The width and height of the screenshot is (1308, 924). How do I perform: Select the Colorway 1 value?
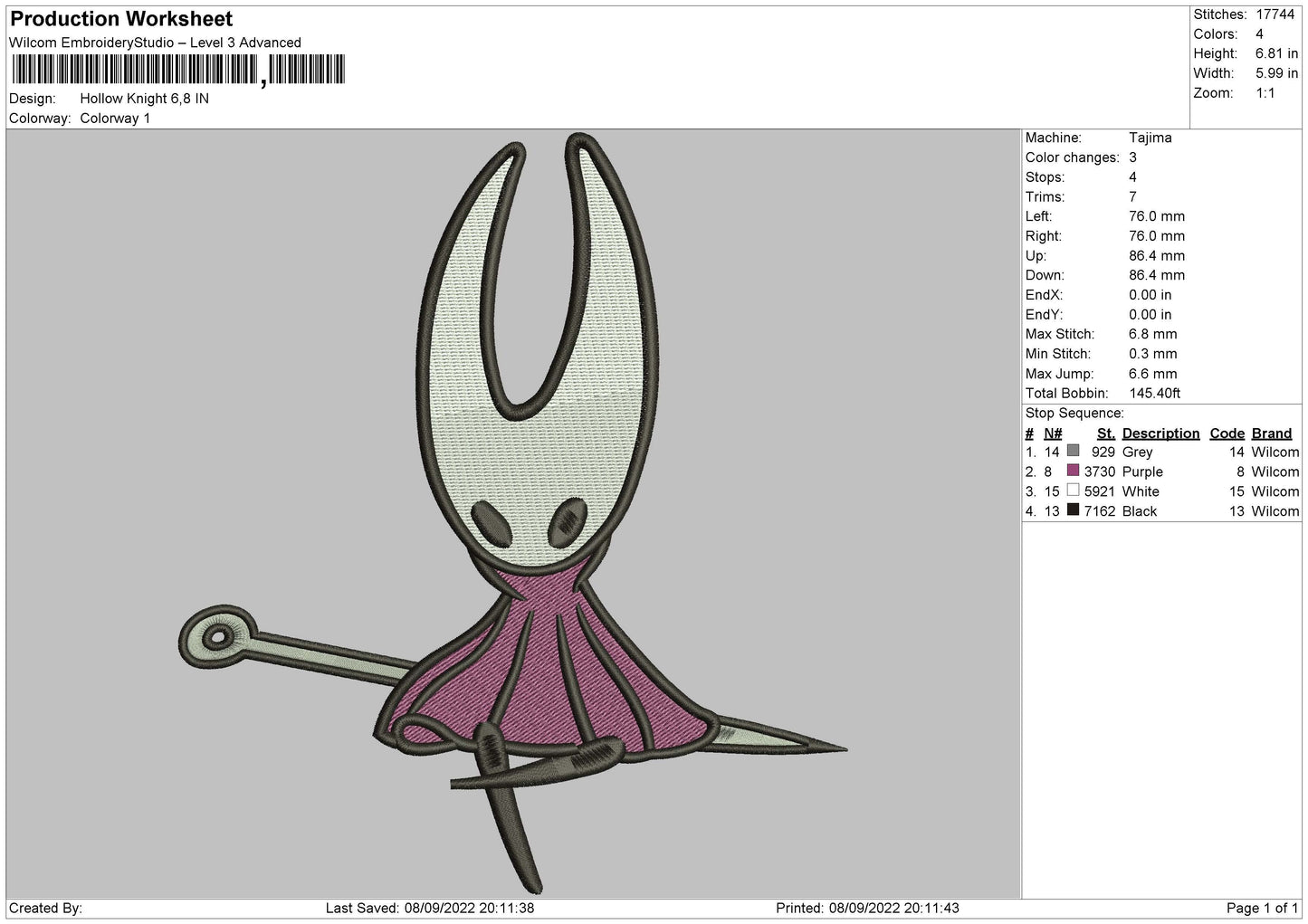point(115,119)
